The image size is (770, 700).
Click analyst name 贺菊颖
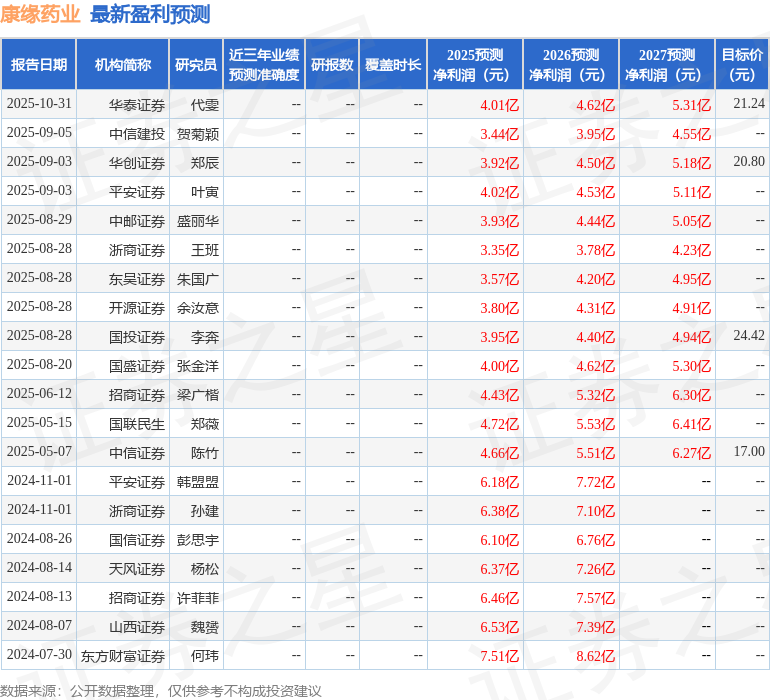coord(198,134)
